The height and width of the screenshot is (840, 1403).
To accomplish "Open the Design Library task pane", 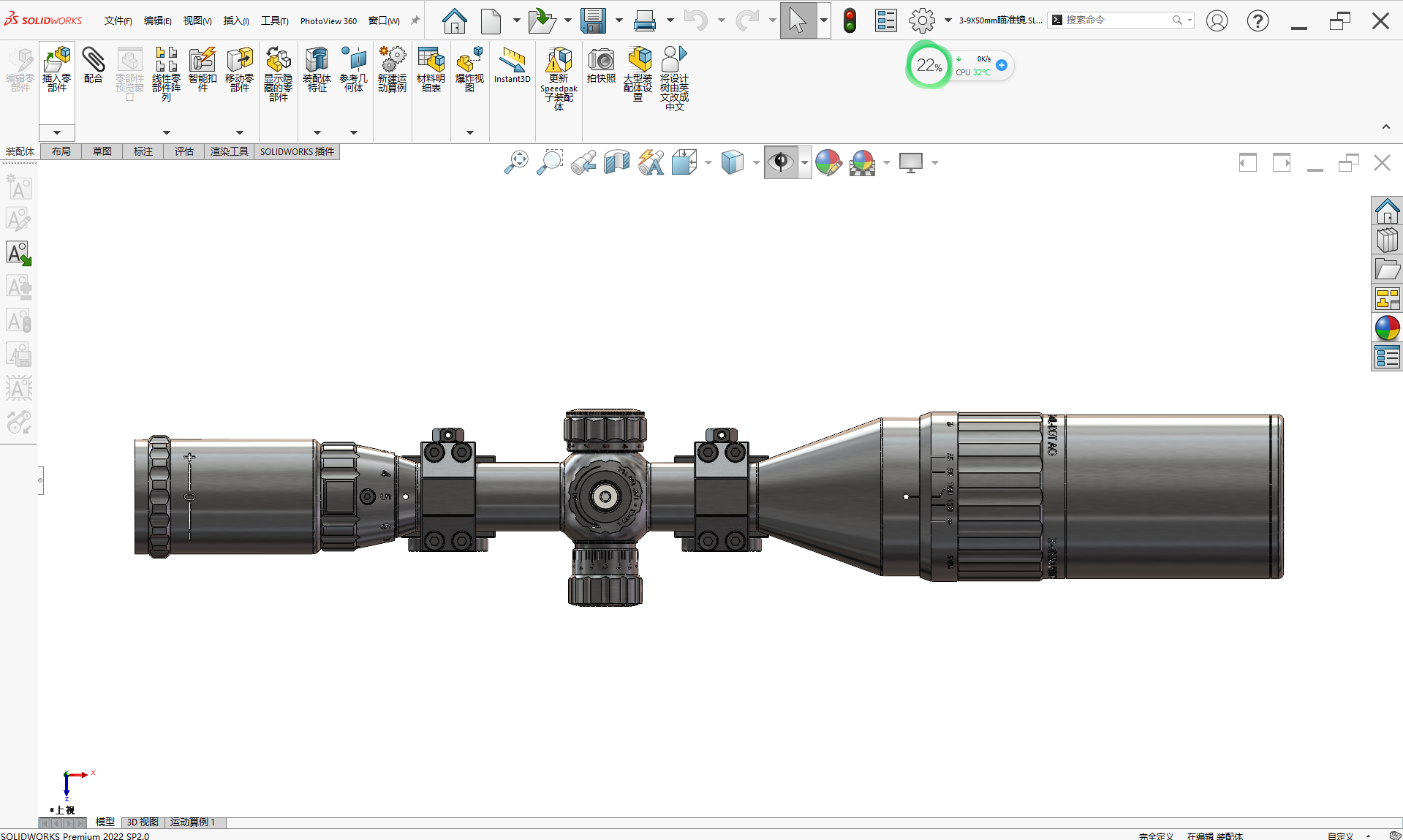I will 1387,241.
